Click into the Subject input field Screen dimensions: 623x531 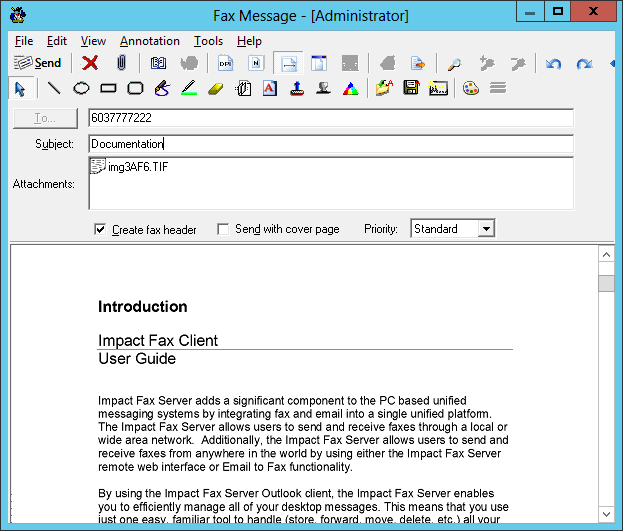click(x=330, y=144)
